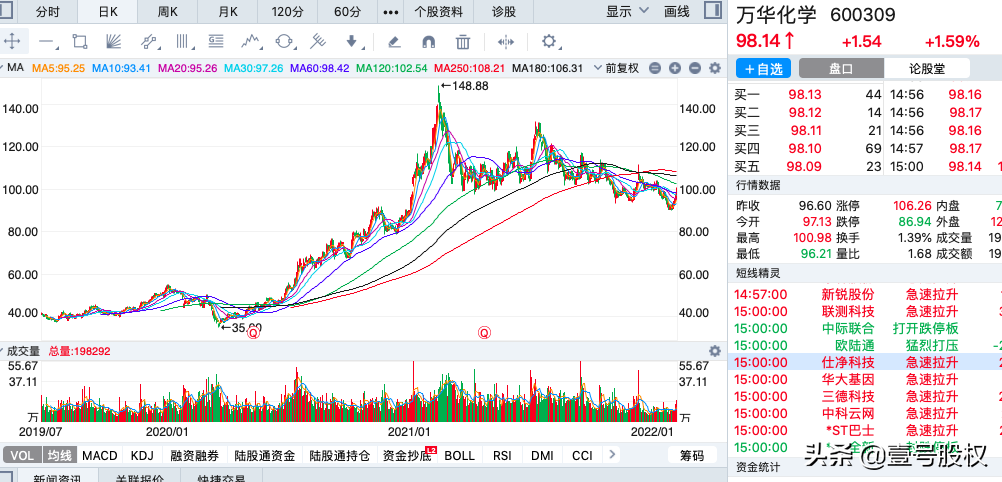Select the 陆股通资金 indicator tab
Viewport: 1002px width, 482px height.
pos(265,455)
